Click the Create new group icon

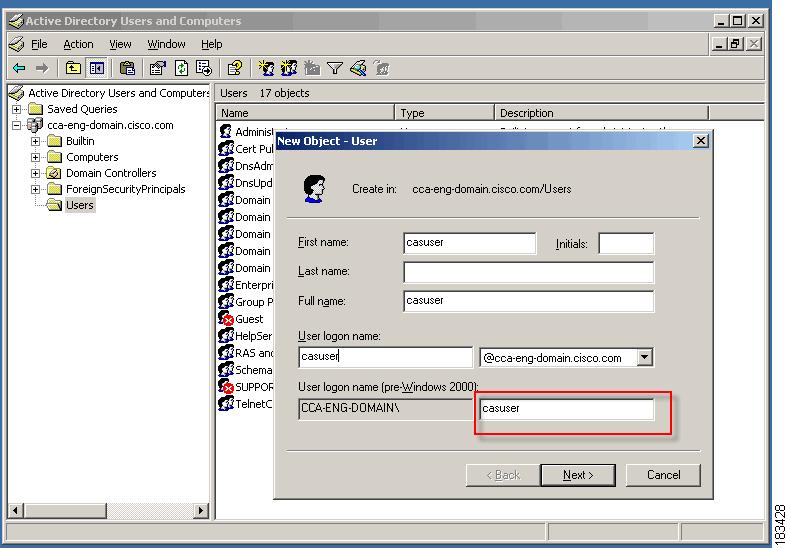coord(289,68)
